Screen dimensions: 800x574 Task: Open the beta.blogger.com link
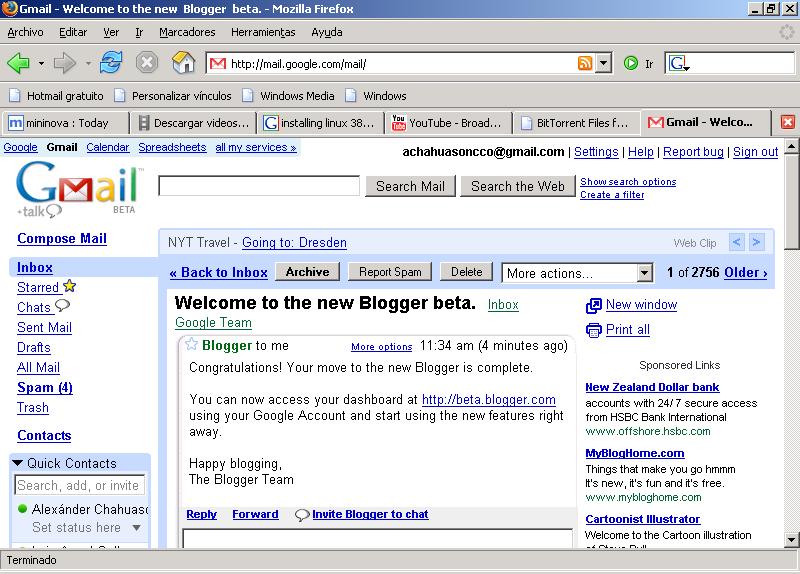489,400
